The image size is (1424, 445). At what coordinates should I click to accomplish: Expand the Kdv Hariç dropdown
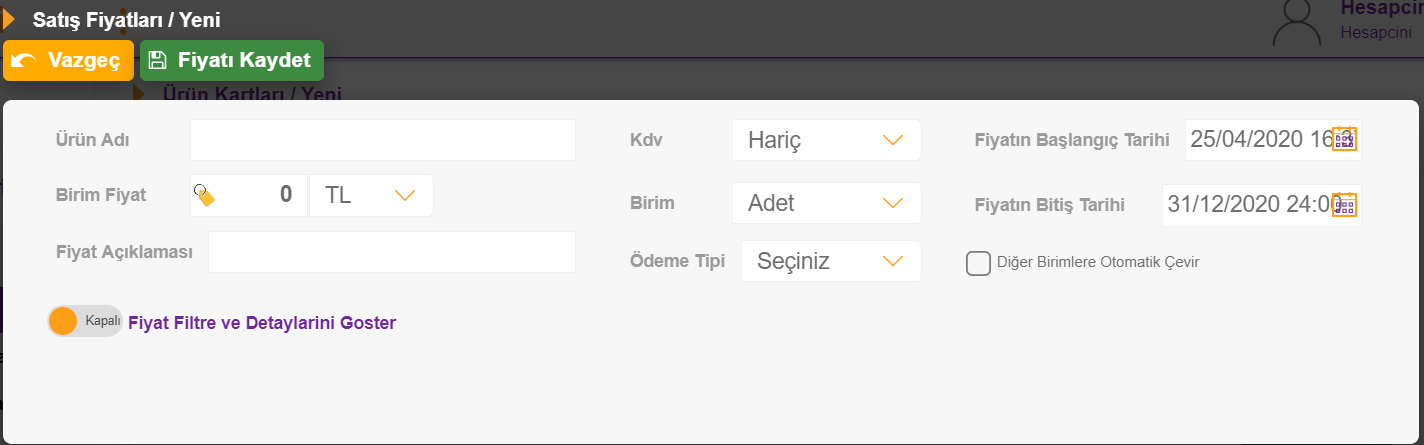(x=826, y=140)
